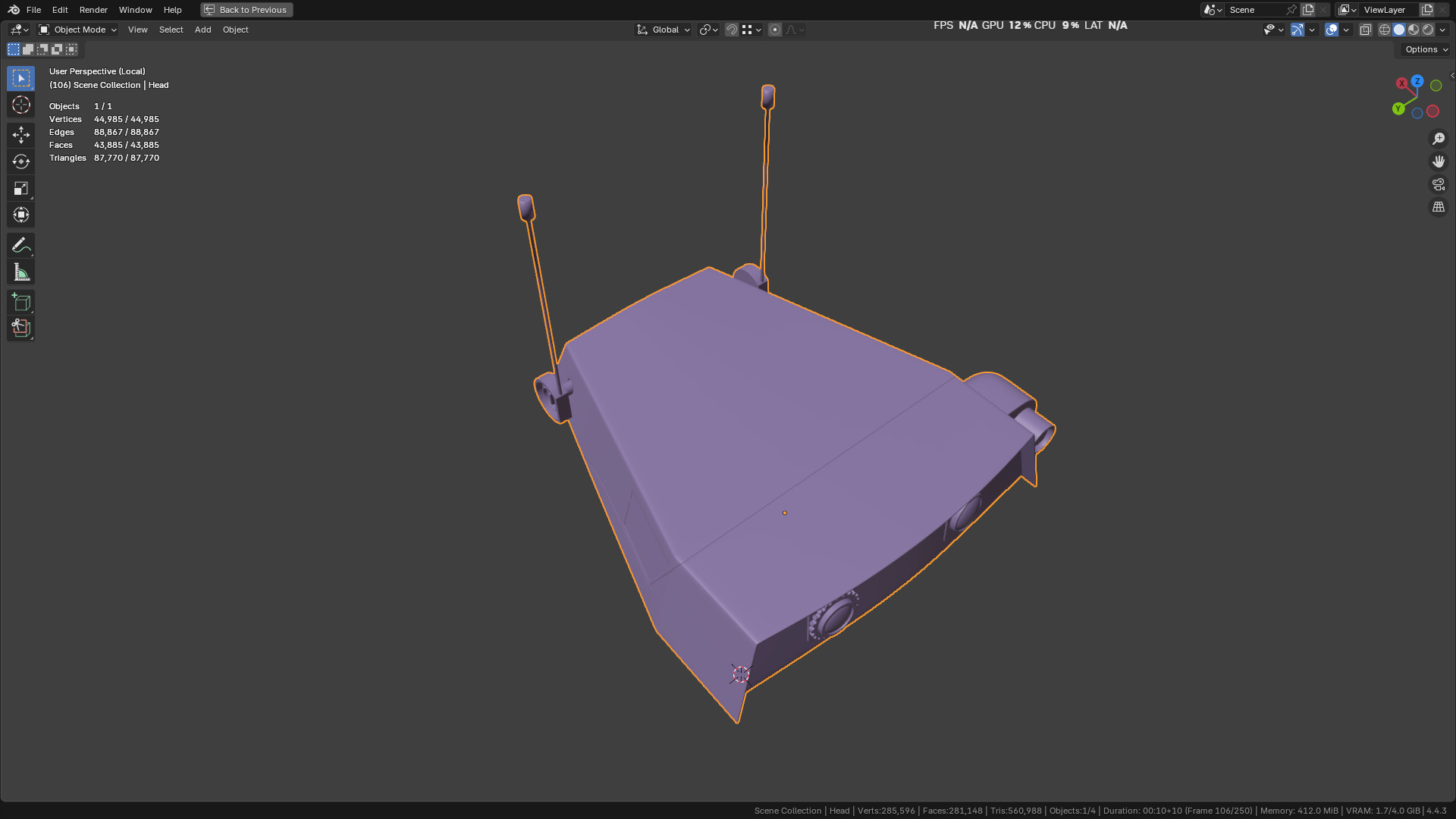
Task: Open the view layer browse dropdown
Action: (1348, 10)
